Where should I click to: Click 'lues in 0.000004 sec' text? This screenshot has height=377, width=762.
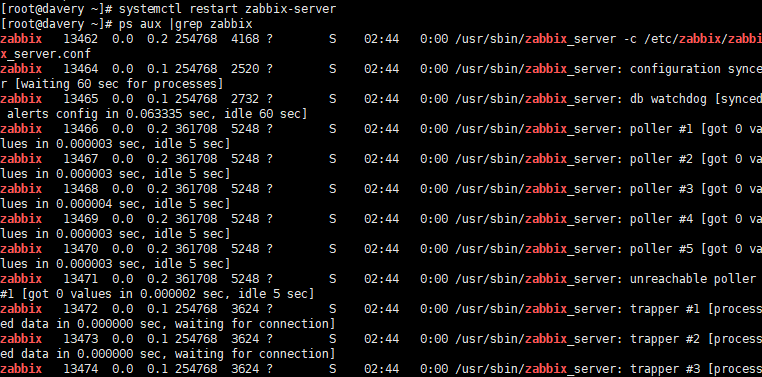pyautogui.click(x=70, y=204)
